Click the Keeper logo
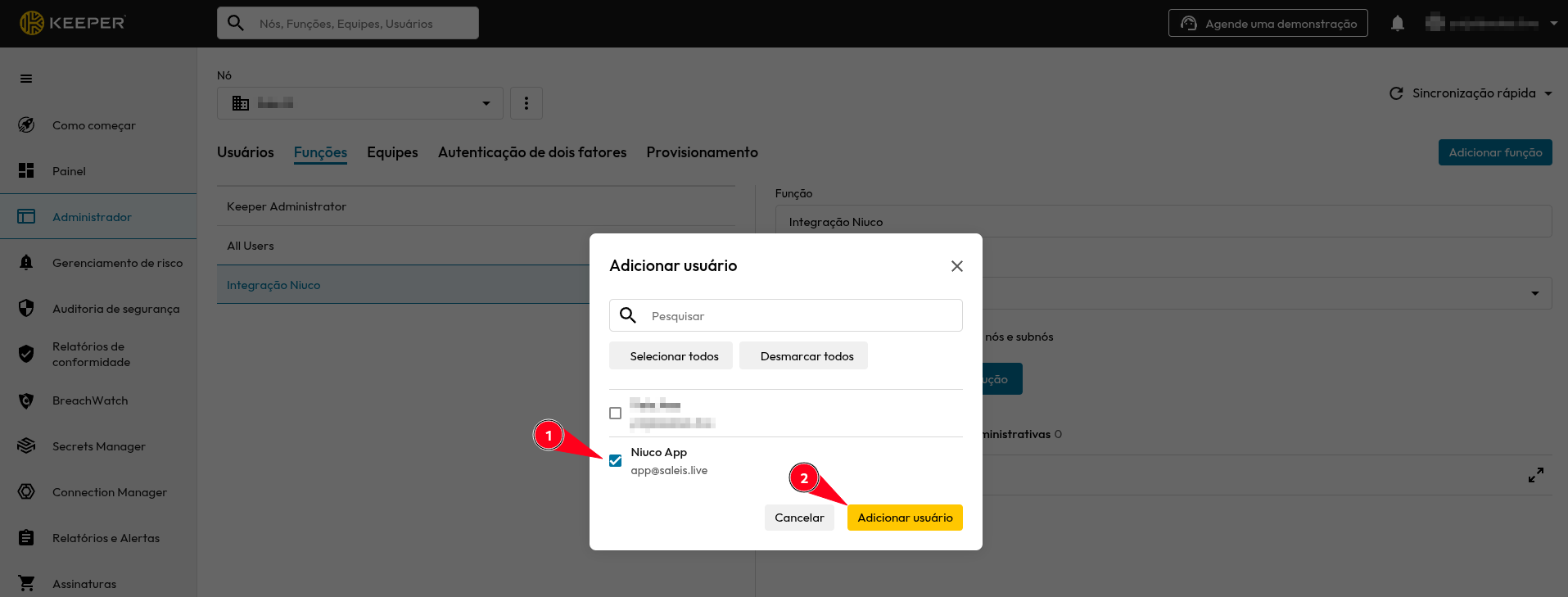This screenshot has width=1568, height=597. (72, 23)
